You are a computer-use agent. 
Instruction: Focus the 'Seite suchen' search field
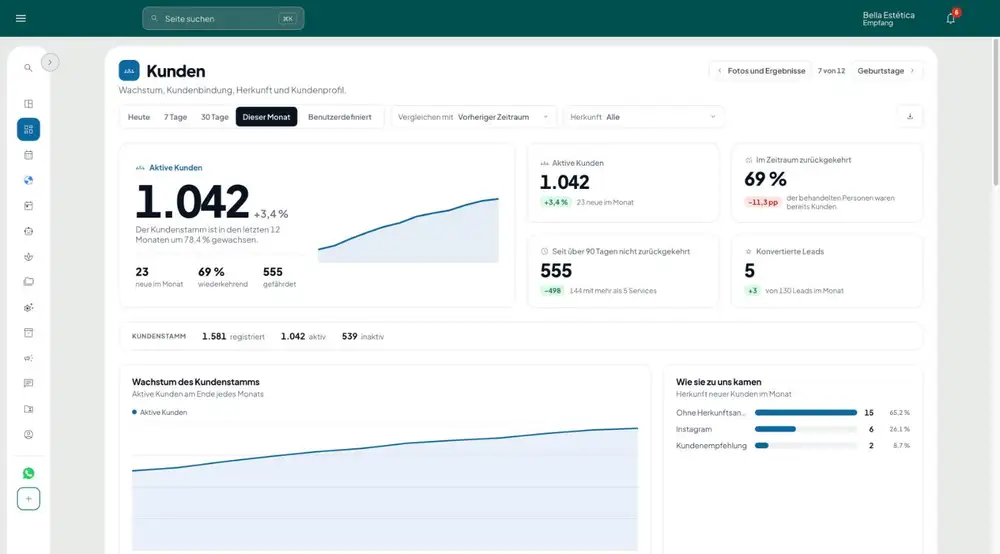point(223,18)
